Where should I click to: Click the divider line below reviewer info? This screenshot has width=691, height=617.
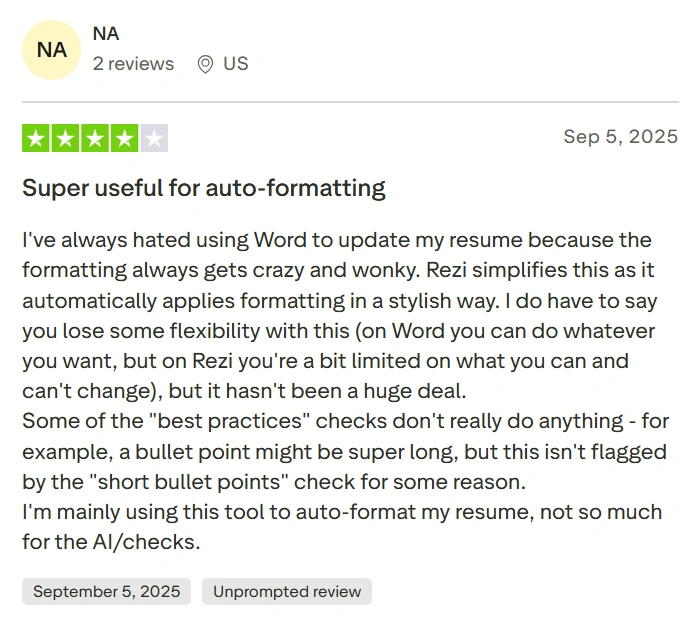click(350, 102)
